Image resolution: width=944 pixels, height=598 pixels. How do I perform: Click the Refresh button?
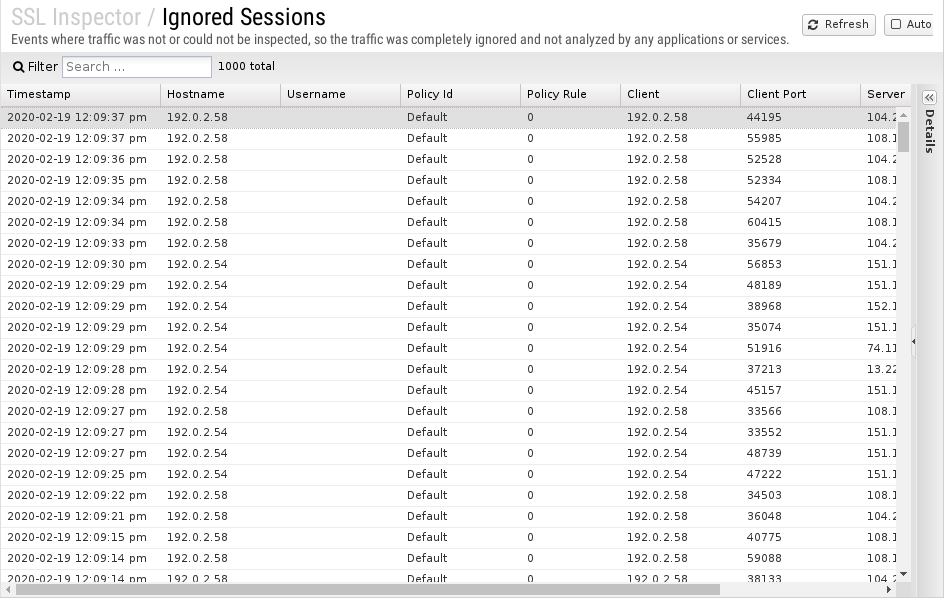pos(839,25)
